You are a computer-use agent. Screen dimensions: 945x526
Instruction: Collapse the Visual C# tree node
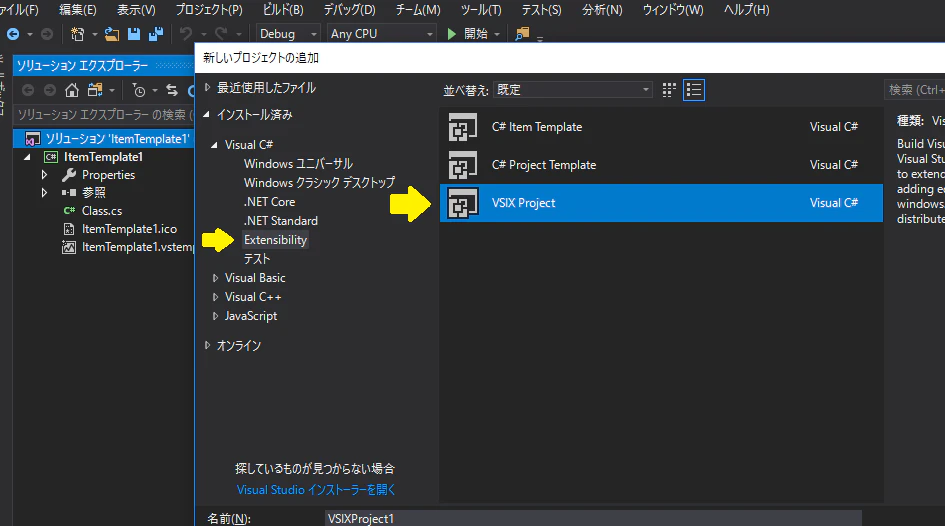(x=214, y=145)
